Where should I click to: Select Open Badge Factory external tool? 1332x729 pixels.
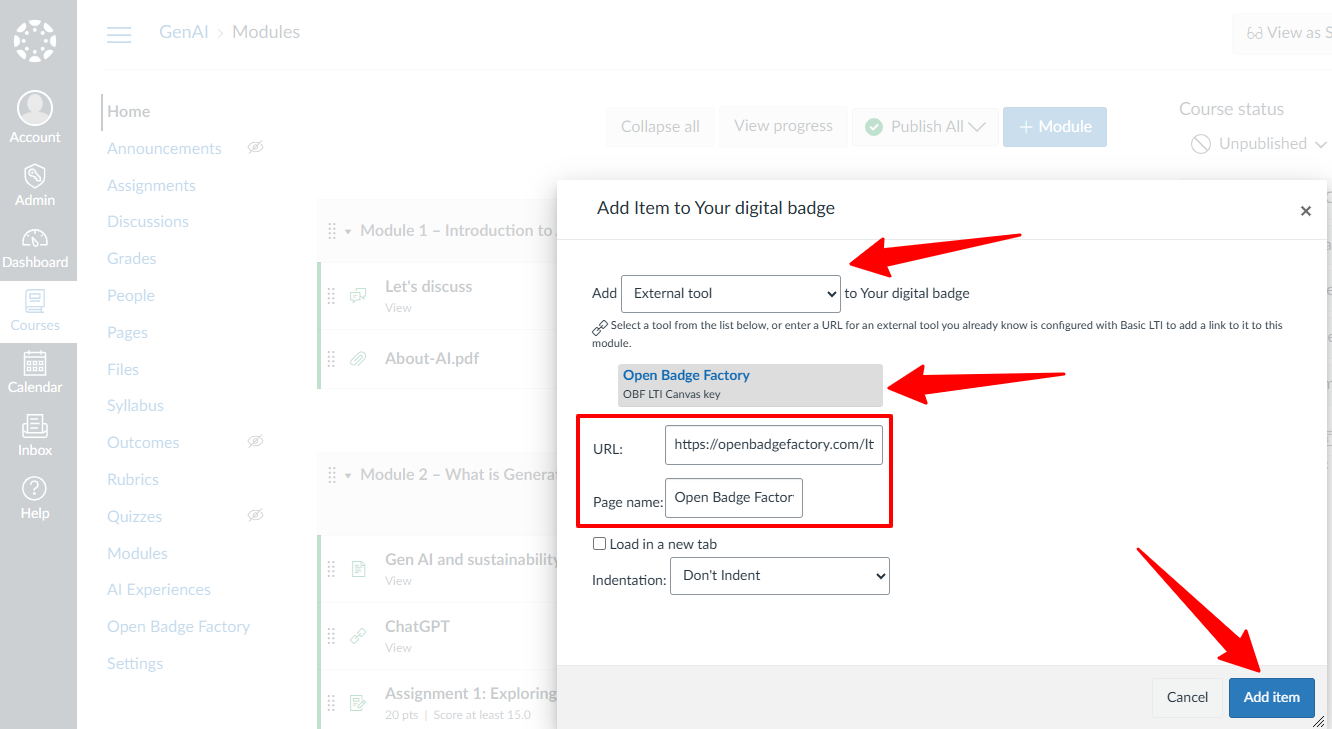point(750,384)
